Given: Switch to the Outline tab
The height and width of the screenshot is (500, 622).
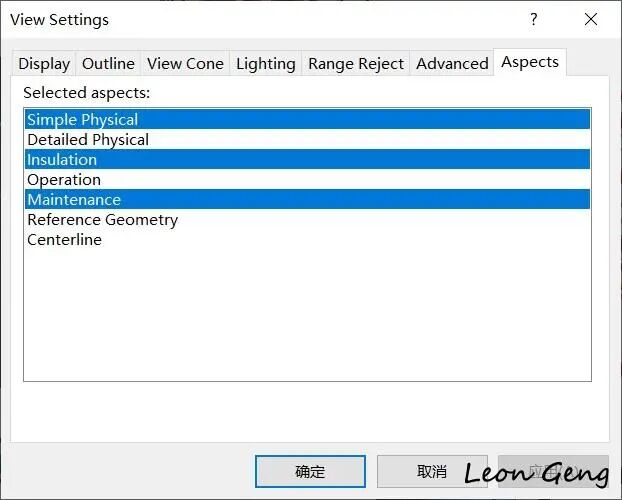Looking at the screenshot, I should [x=108, y=63].
